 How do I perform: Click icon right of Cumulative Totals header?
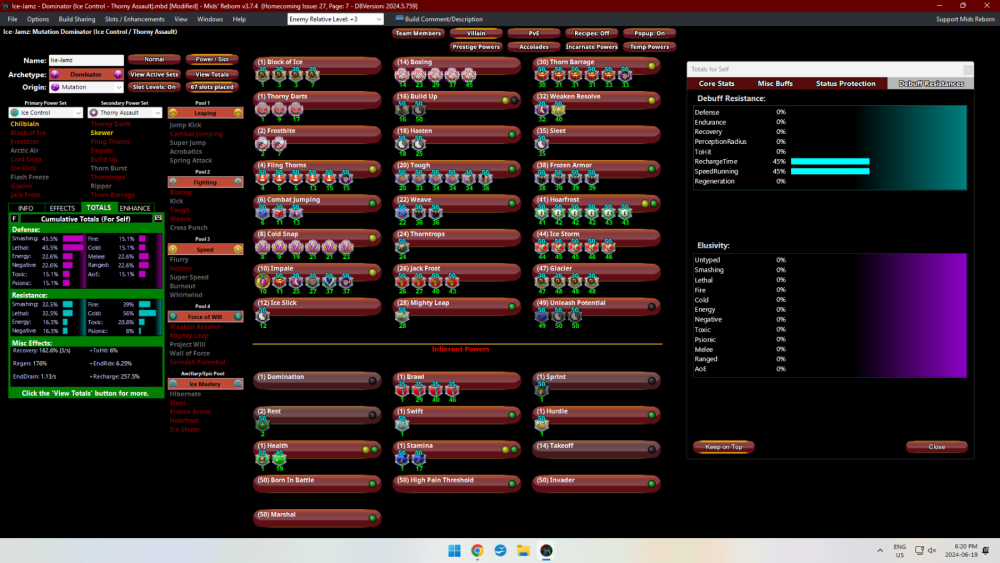coord(158,219)
